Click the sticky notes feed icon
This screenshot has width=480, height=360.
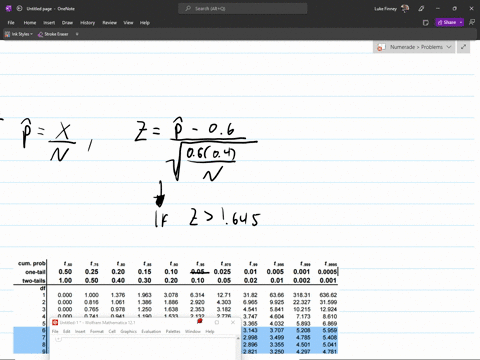[426, 23]
